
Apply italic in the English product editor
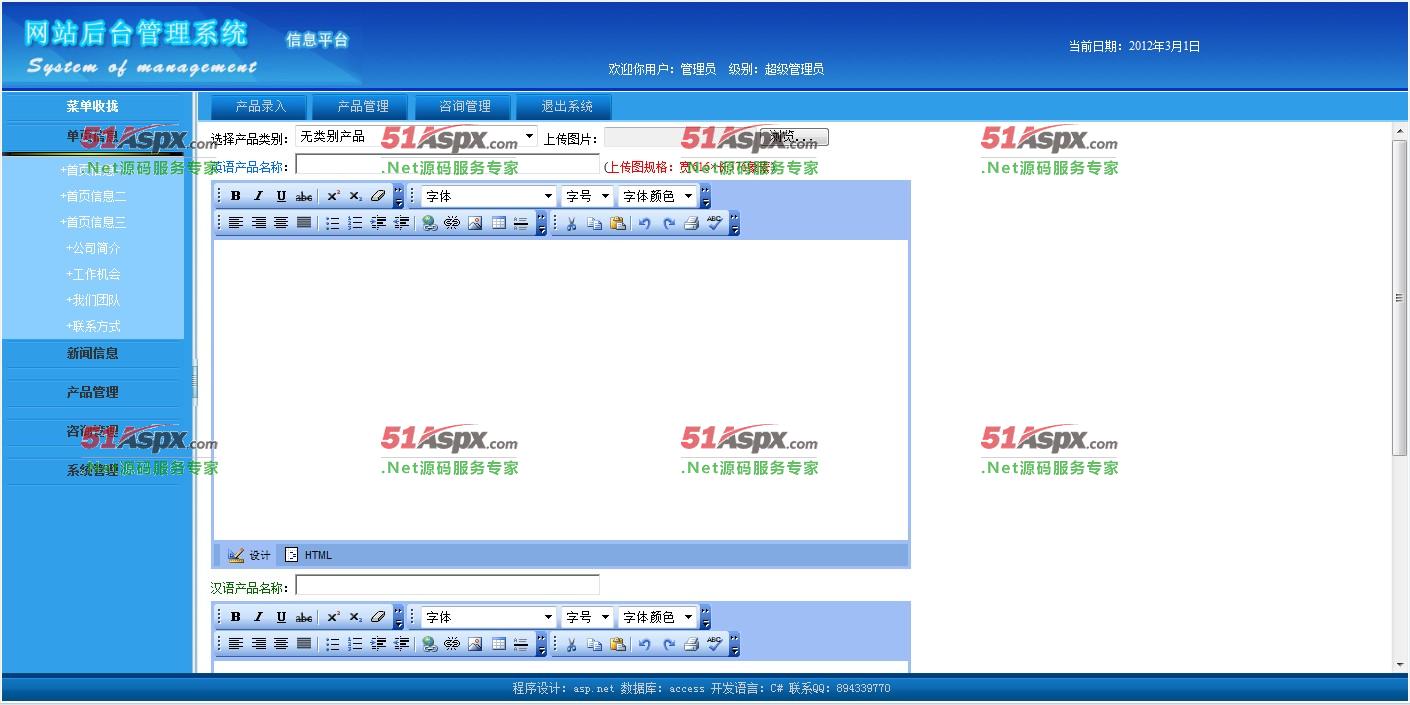258,196
